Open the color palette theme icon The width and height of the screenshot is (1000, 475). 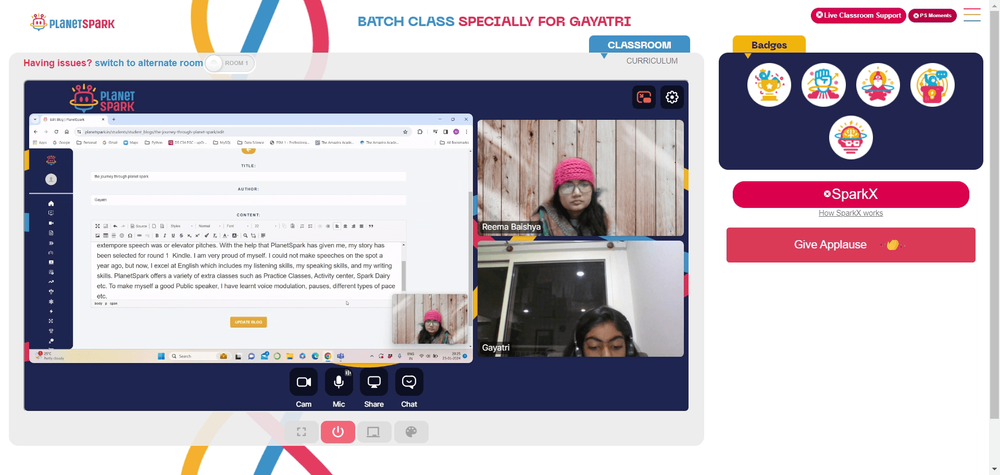tap(411, 432)
